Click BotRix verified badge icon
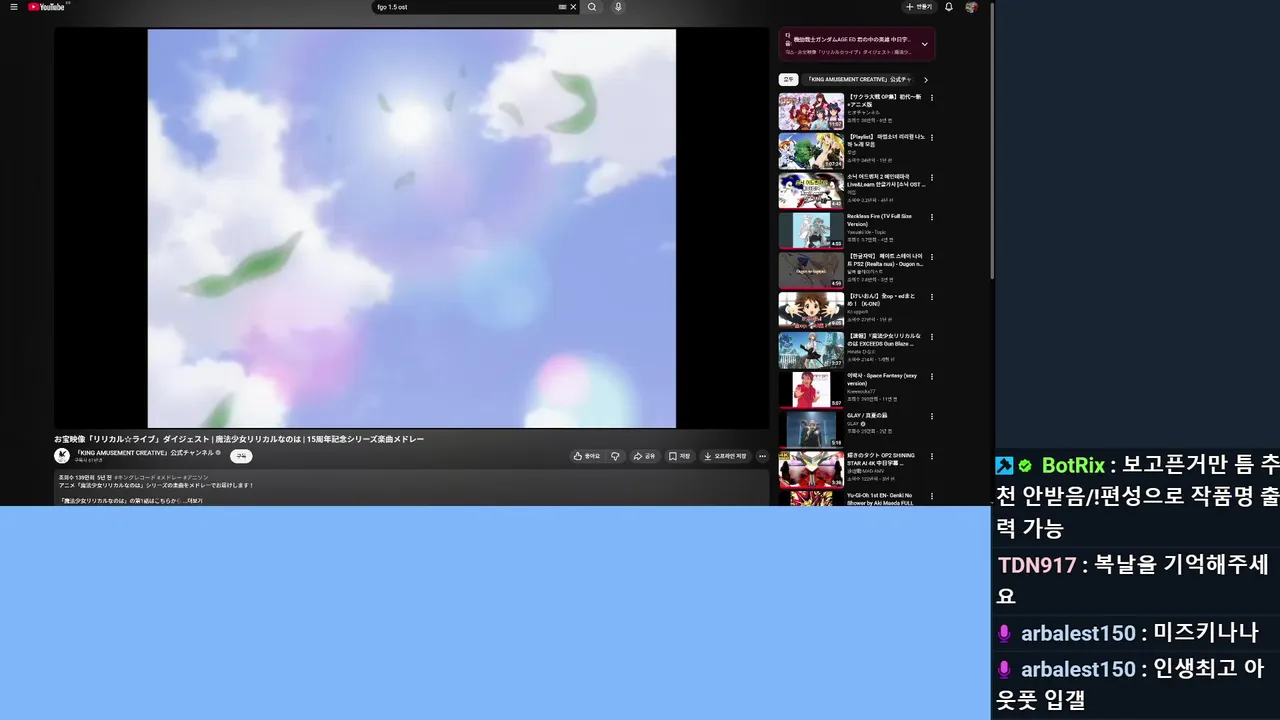 pos(1025,466)
